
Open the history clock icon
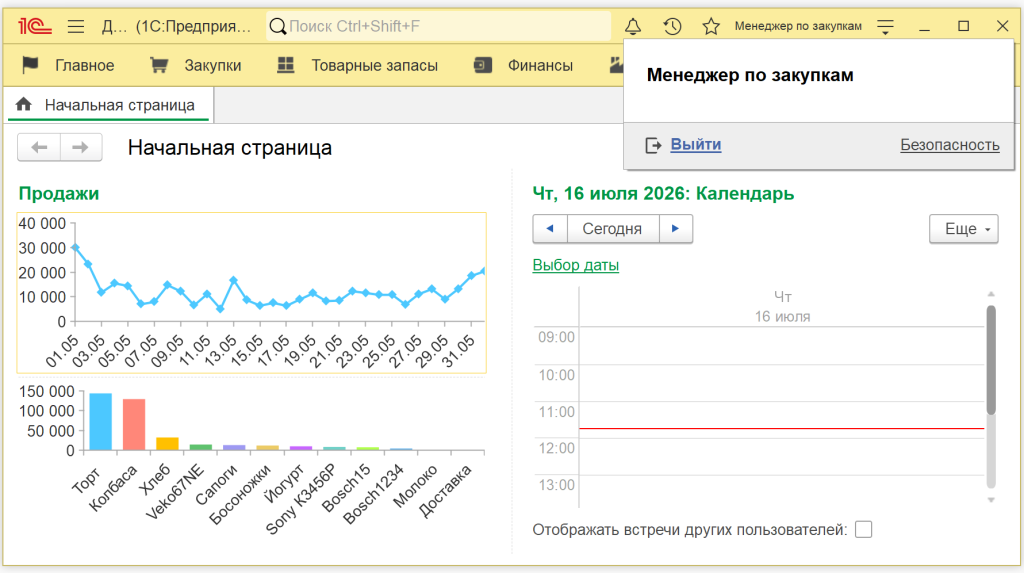point(672,26)
